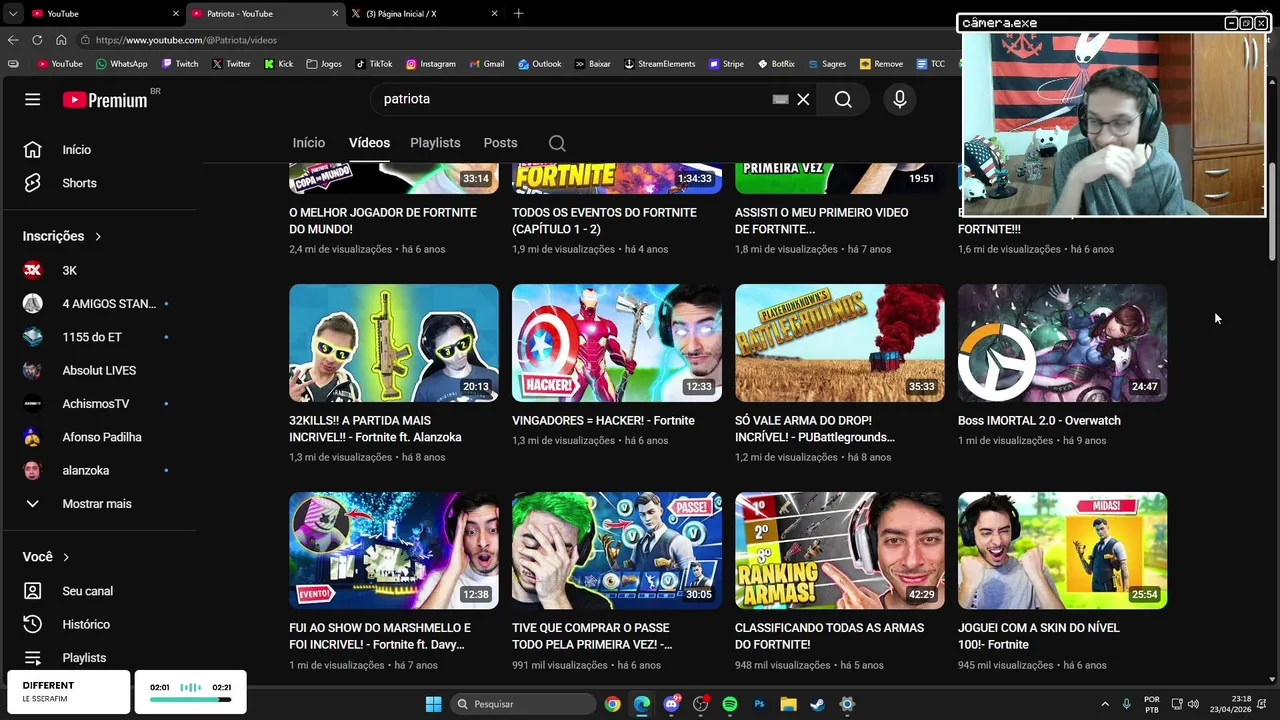Close the Patriota - YouTube tab
Viewport: 1280px width, 720px height.
coord(335,14)
